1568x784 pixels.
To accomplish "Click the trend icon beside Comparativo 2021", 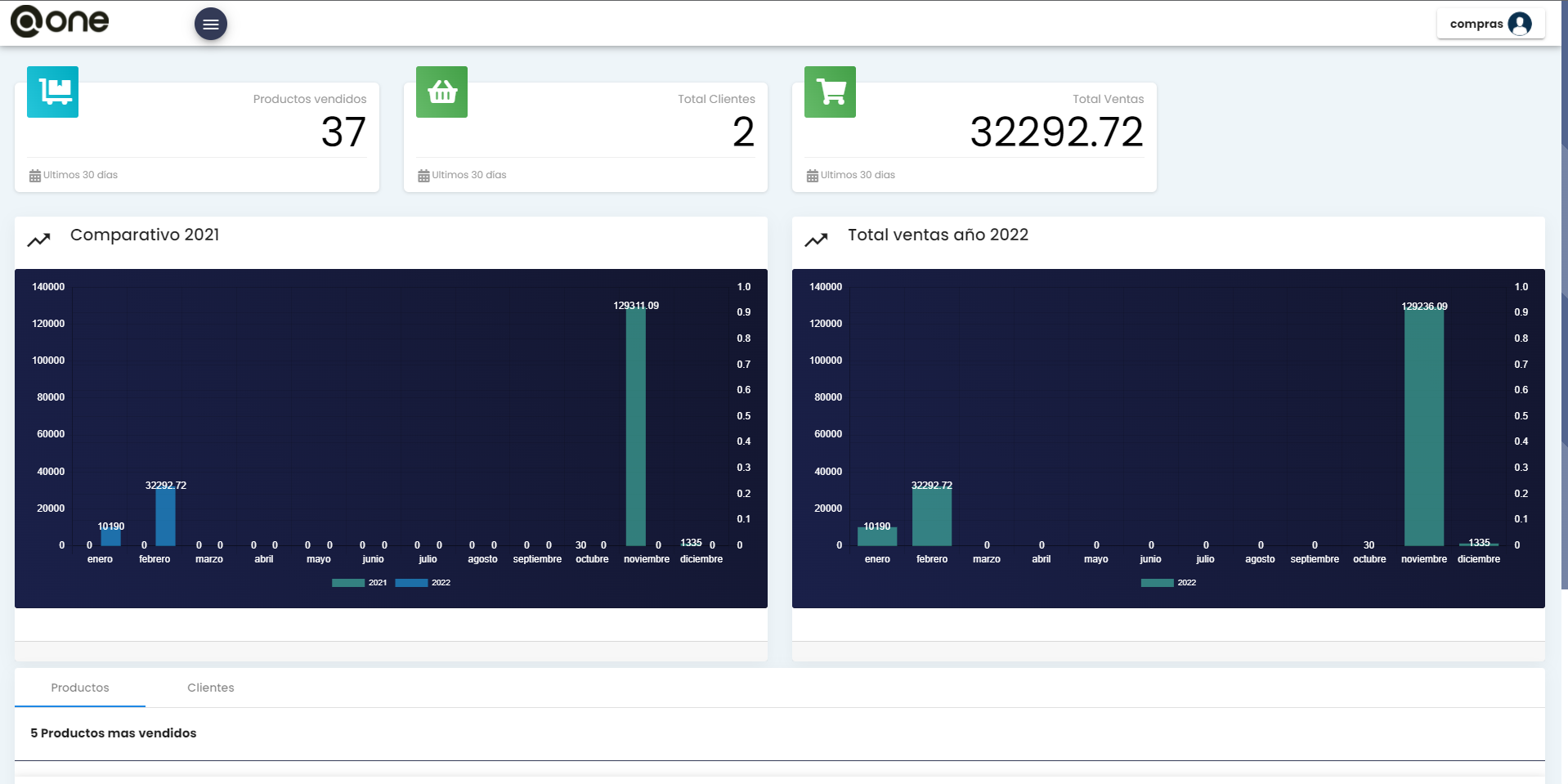I will pyautogui.click(x=38, y=240).
